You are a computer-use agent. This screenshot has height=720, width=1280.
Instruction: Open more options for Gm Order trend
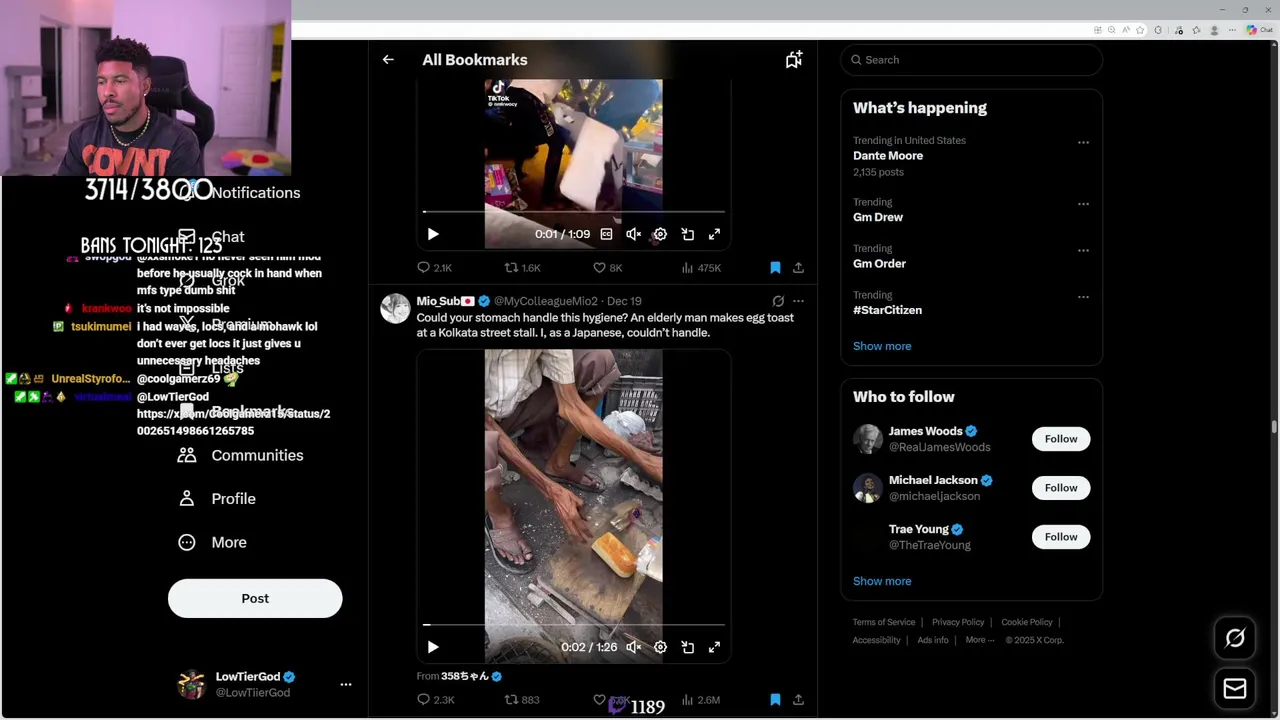[1083, 250]
